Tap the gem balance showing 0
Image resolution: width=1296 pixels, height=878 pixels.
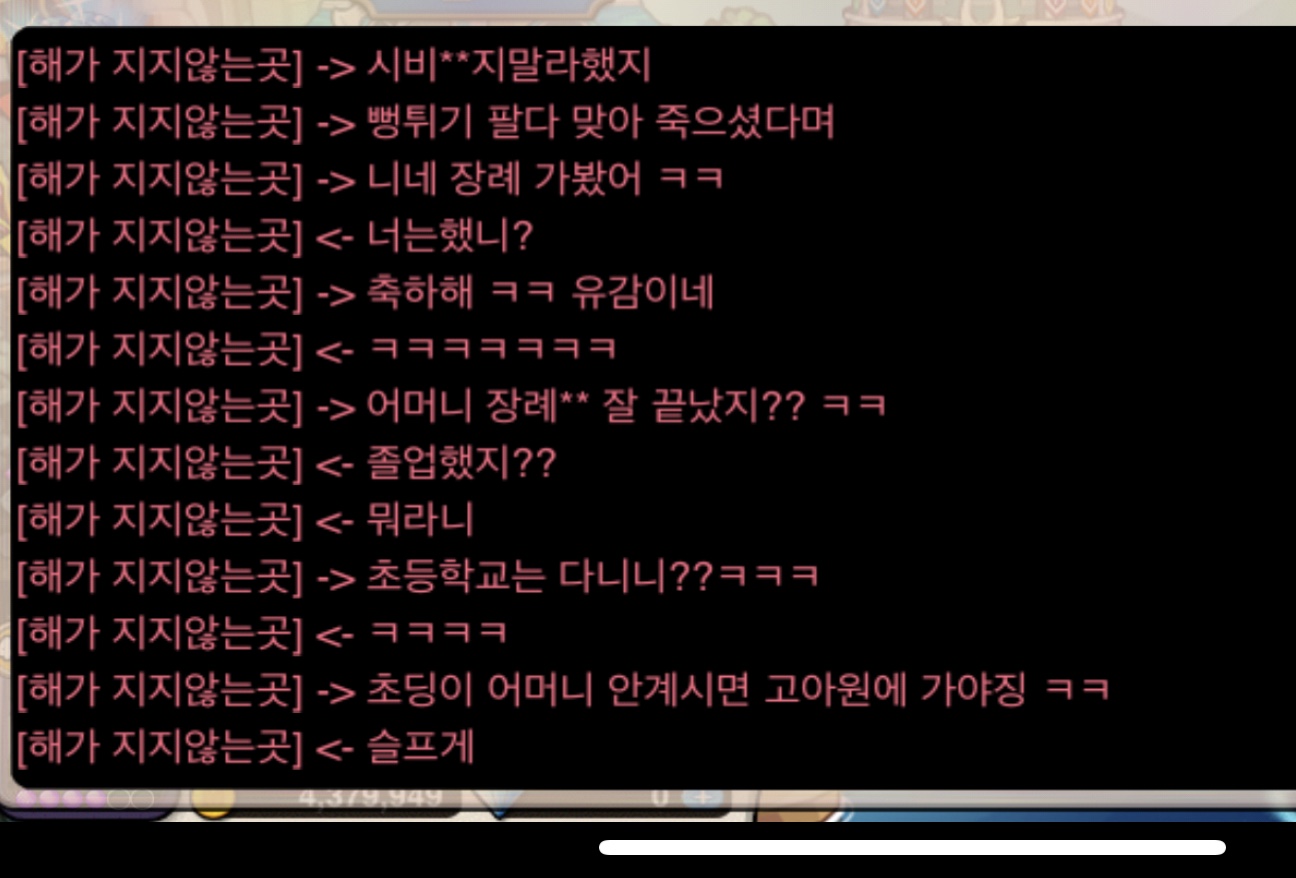pyautogui.click(x=660, y=798)
